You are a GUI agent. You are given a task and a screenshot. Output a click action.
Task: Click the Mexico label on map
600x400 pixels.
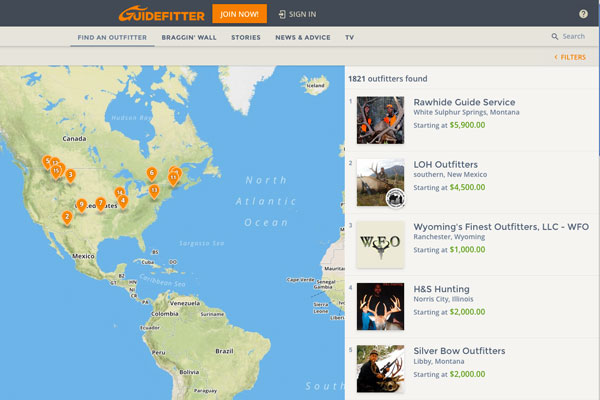point(83,256)
